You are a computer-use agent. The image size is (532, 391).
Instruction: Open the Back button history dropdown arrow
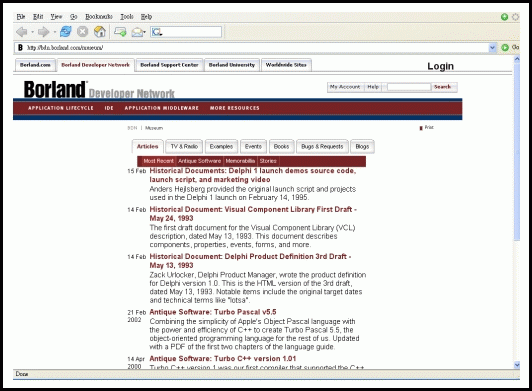point(33,32)
